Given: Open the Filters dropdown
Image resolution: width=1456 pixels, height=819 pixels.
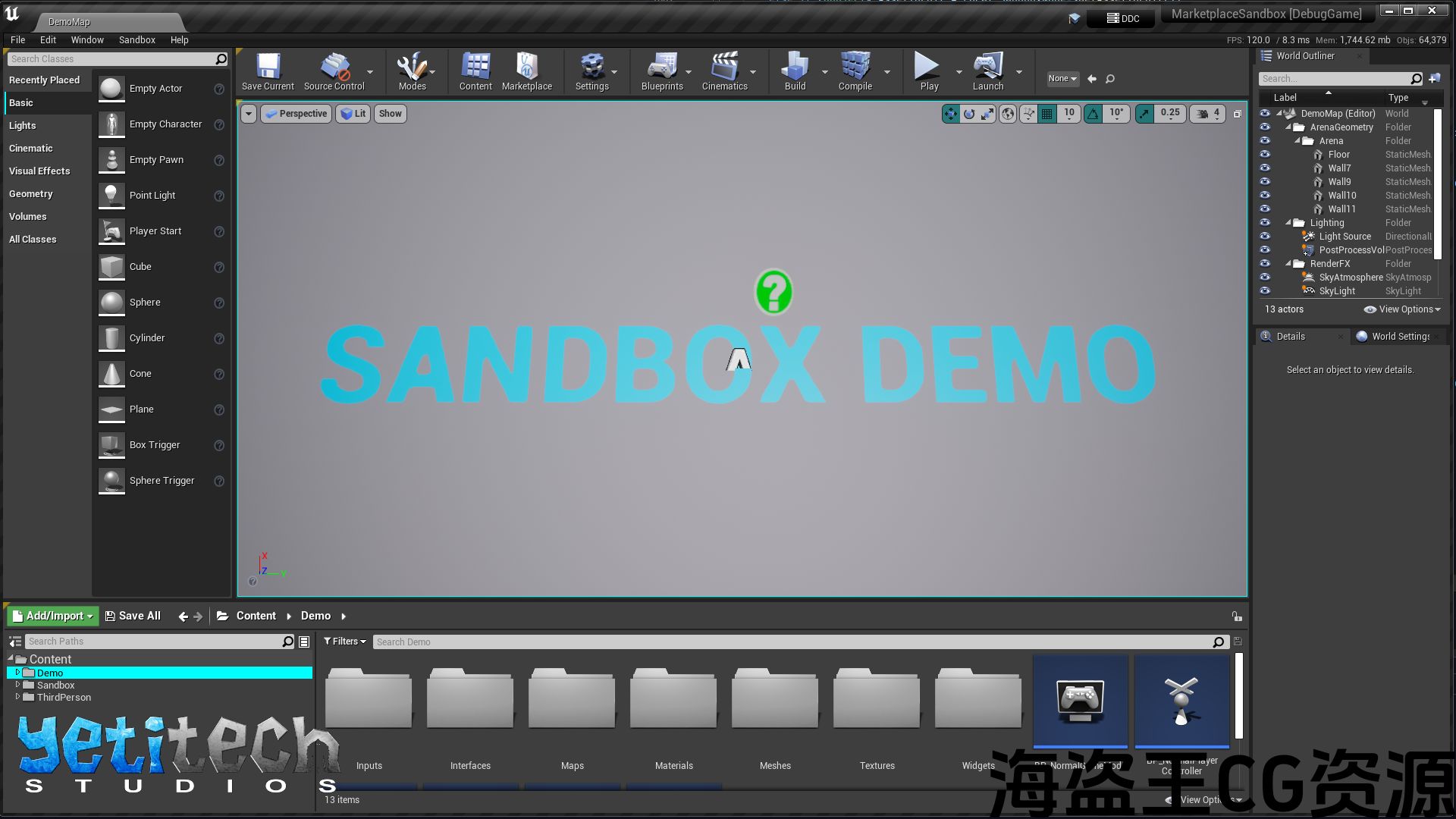Looking at the screenshot, I should click(345, 642).
